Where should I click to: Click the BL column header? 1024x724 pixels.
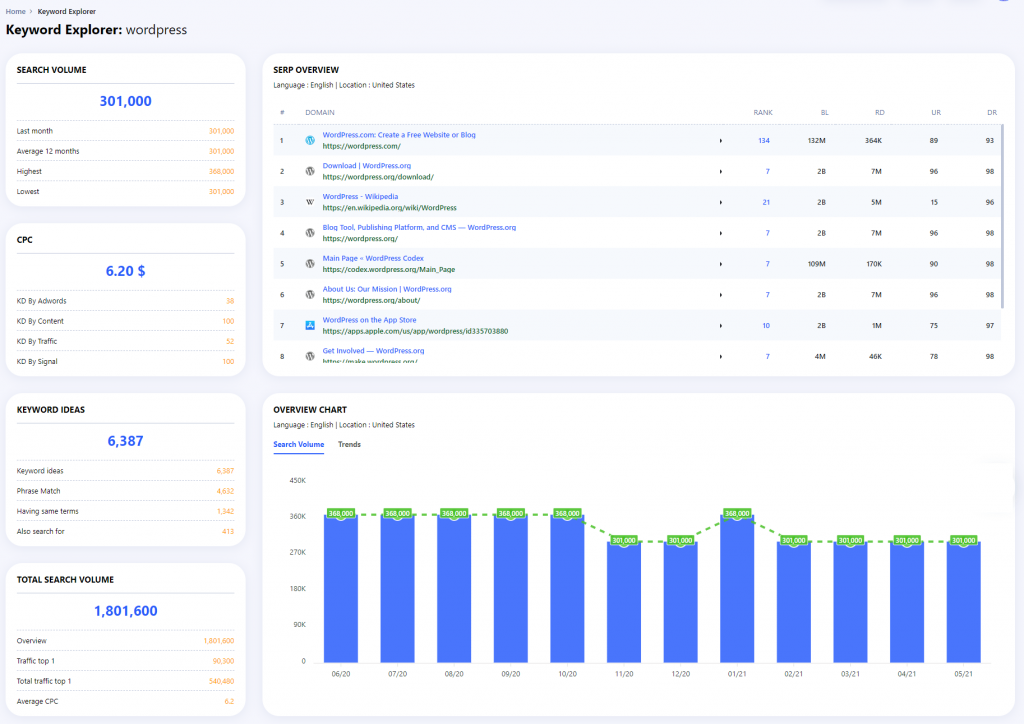pyautogui.click(x=825, y=113)
